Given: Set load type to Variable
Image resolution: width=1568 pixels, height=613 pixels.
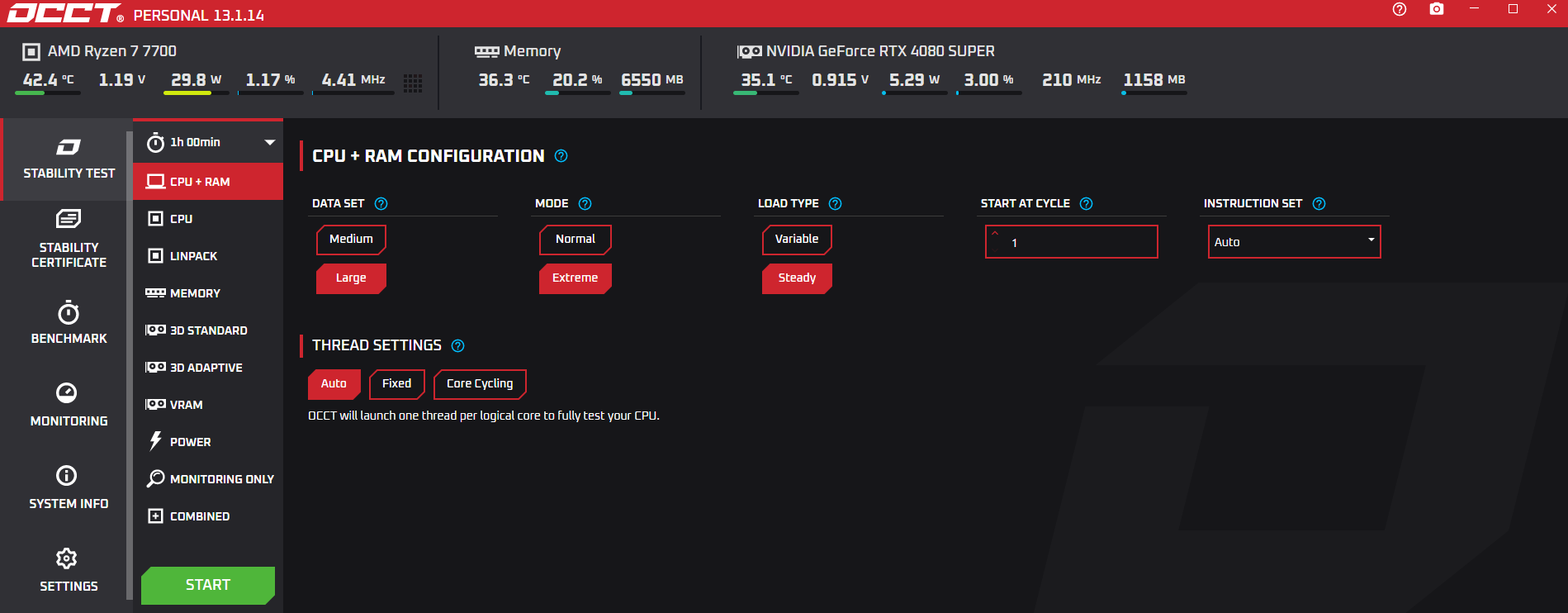Looking at the screenshot, I should (x=796, y=240).
